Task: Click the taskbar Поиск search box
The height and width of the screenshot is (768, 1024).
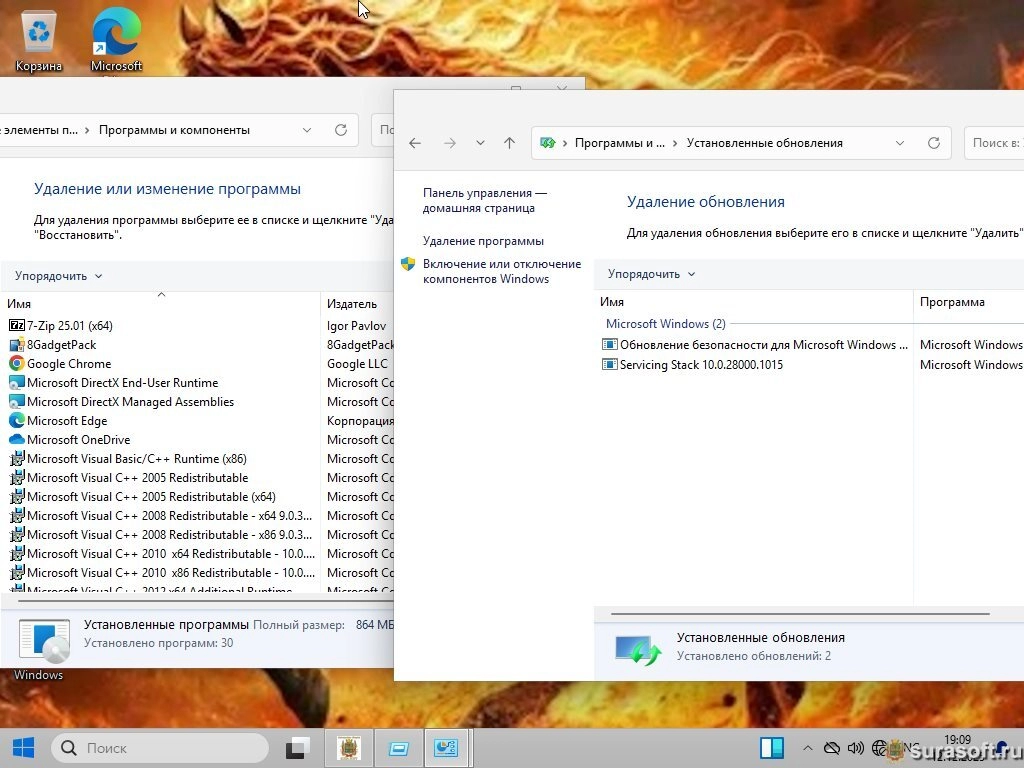Action: point(161,748)
